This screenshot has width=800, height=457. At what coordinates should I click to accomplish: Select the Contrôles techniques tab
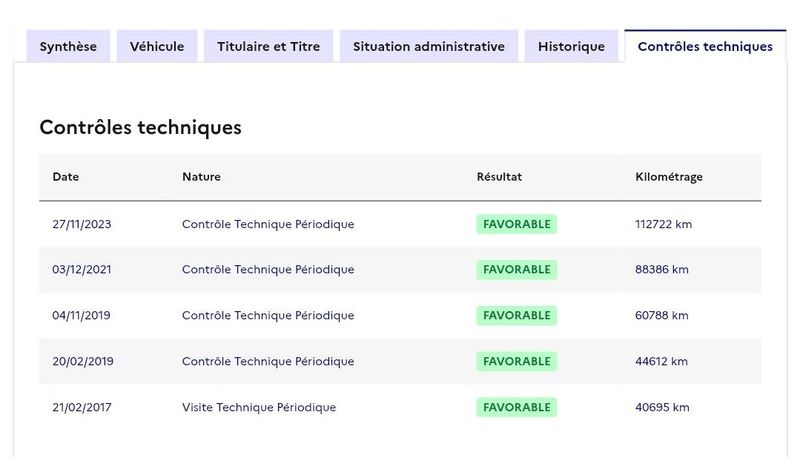705,47
